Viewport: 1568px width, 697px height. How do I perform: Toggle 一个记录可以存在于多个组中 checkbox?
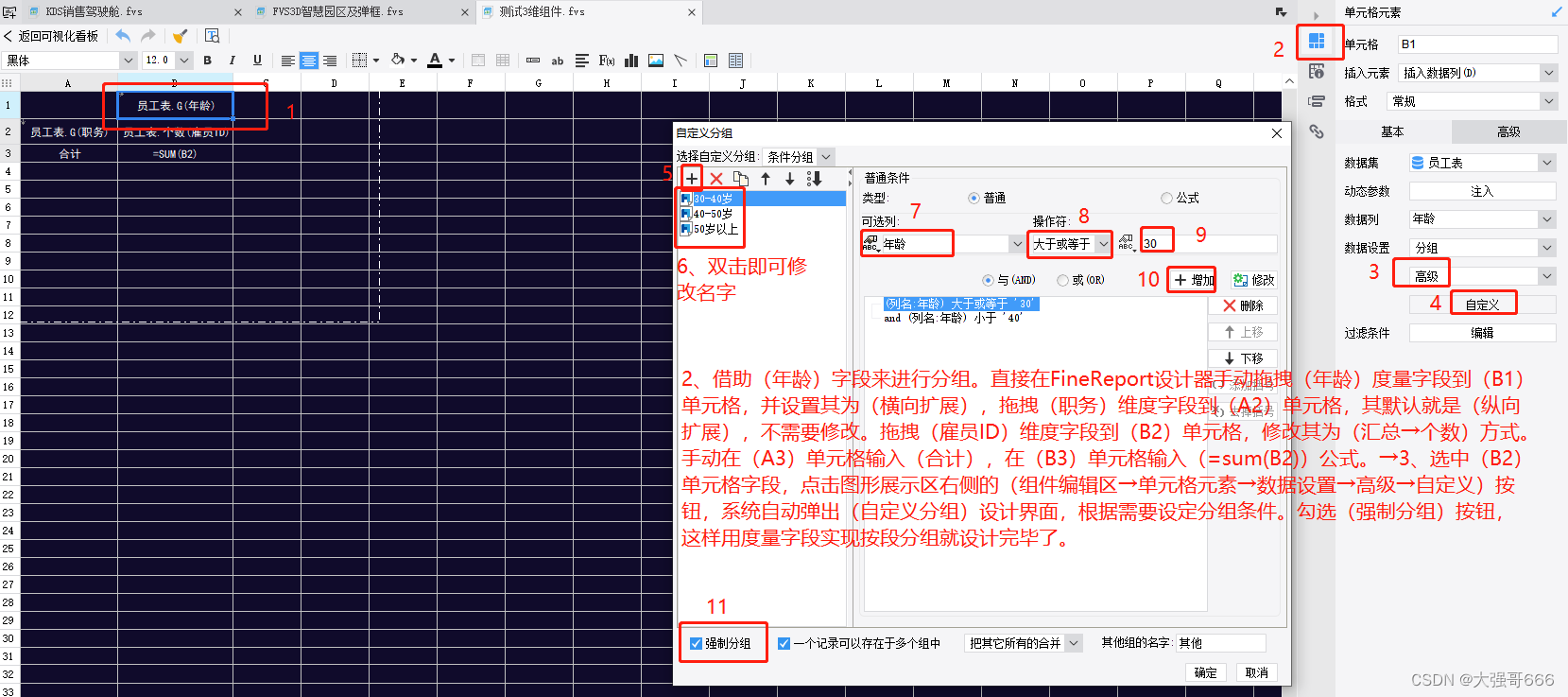point(784,643)
